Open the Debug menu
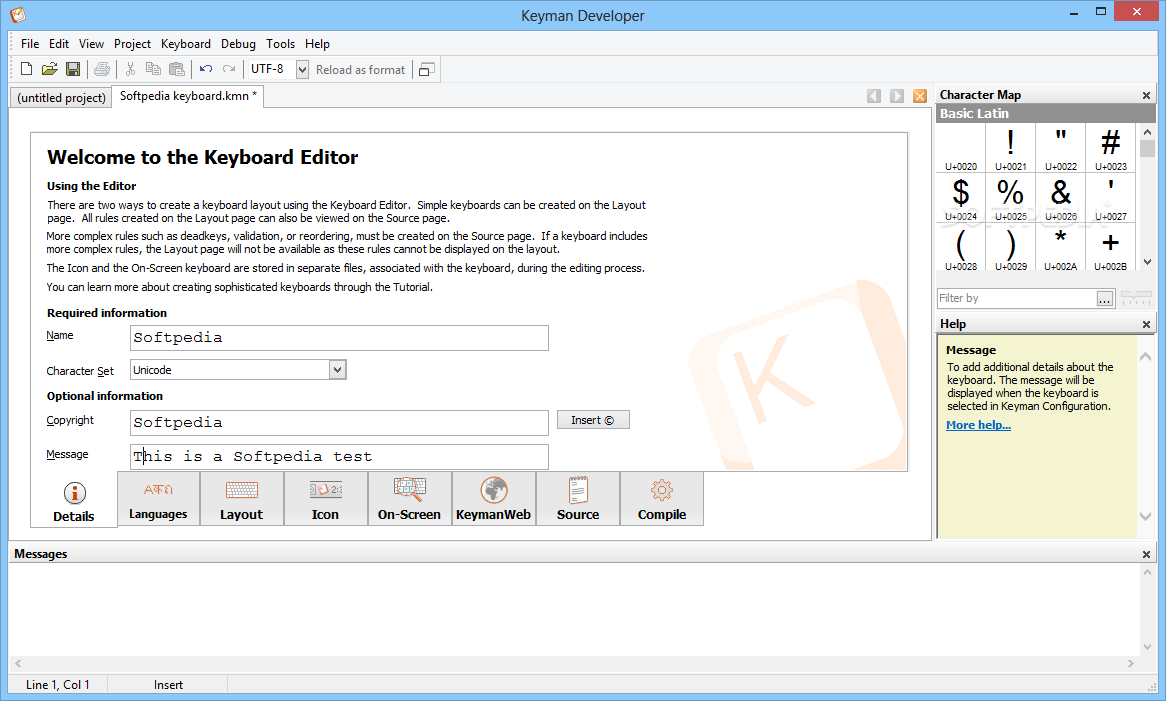The width and height of the screenshot is (1166, 701). point(238,44)
